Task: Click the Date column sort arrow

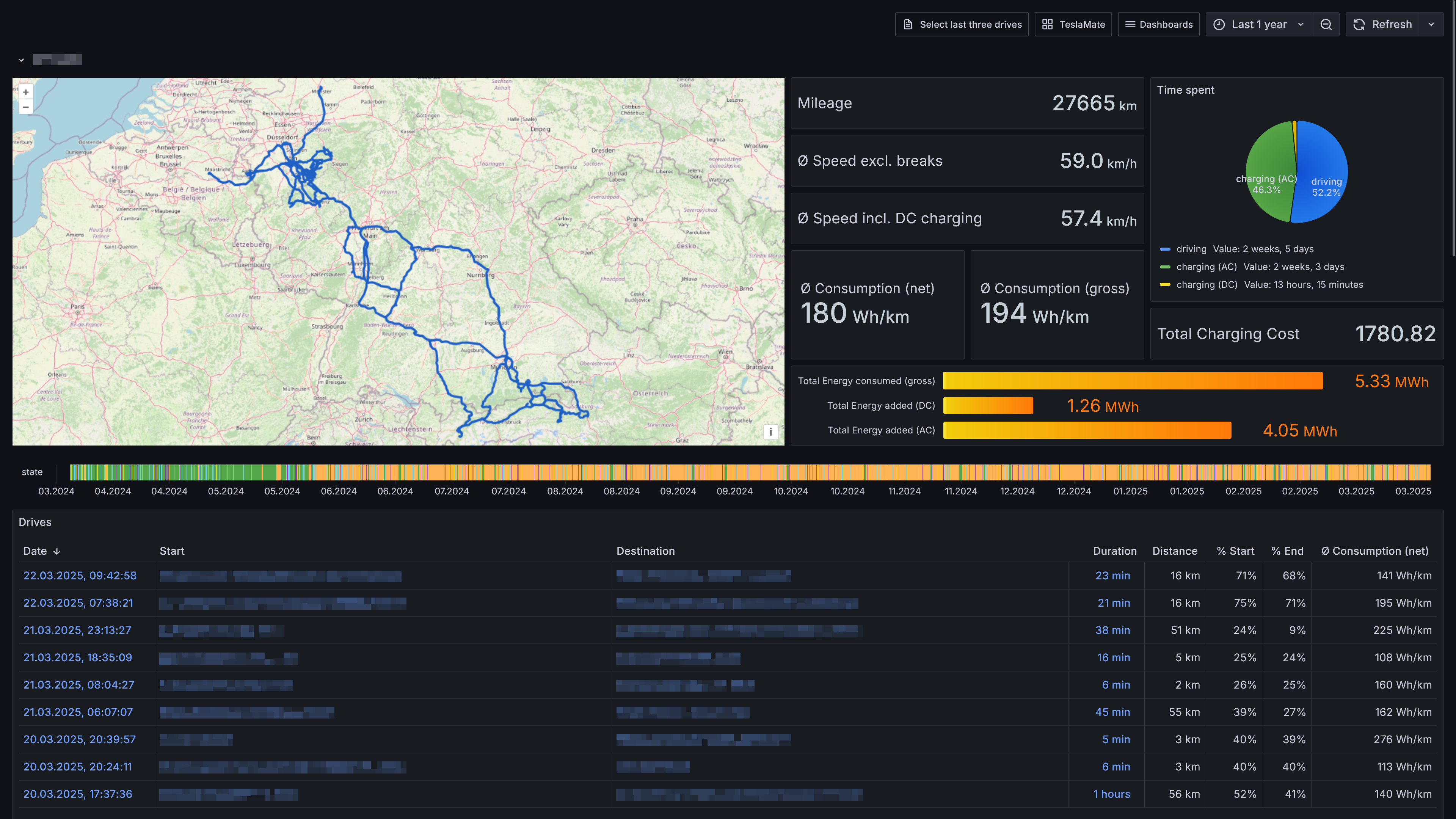Action: pyautogui.click(x=57, y=551)
